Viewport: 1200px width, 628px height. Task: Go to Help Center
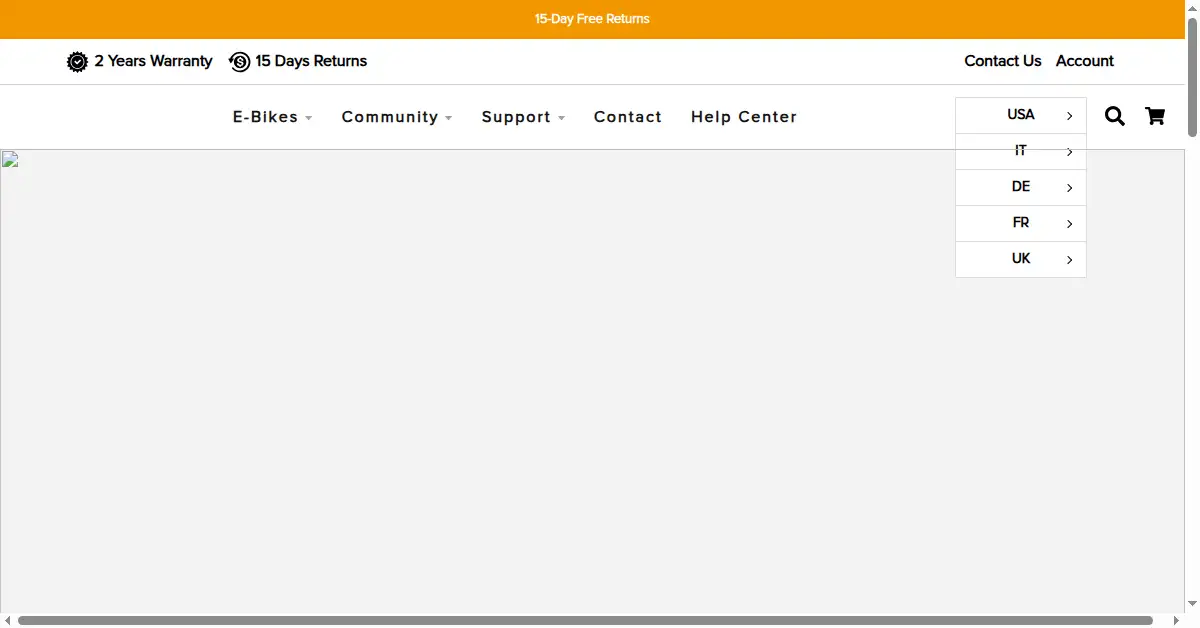point(744,117)
